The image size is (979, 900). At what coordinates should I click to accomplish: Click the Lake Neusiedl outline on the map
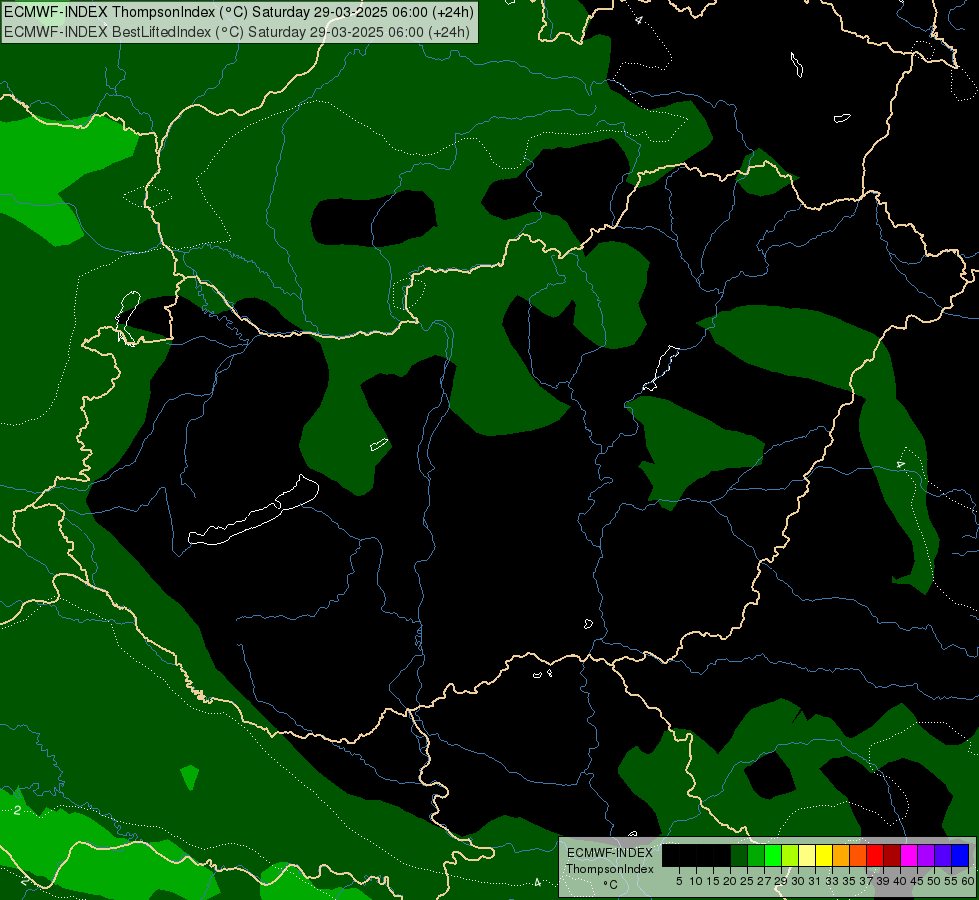pos(128,317)
